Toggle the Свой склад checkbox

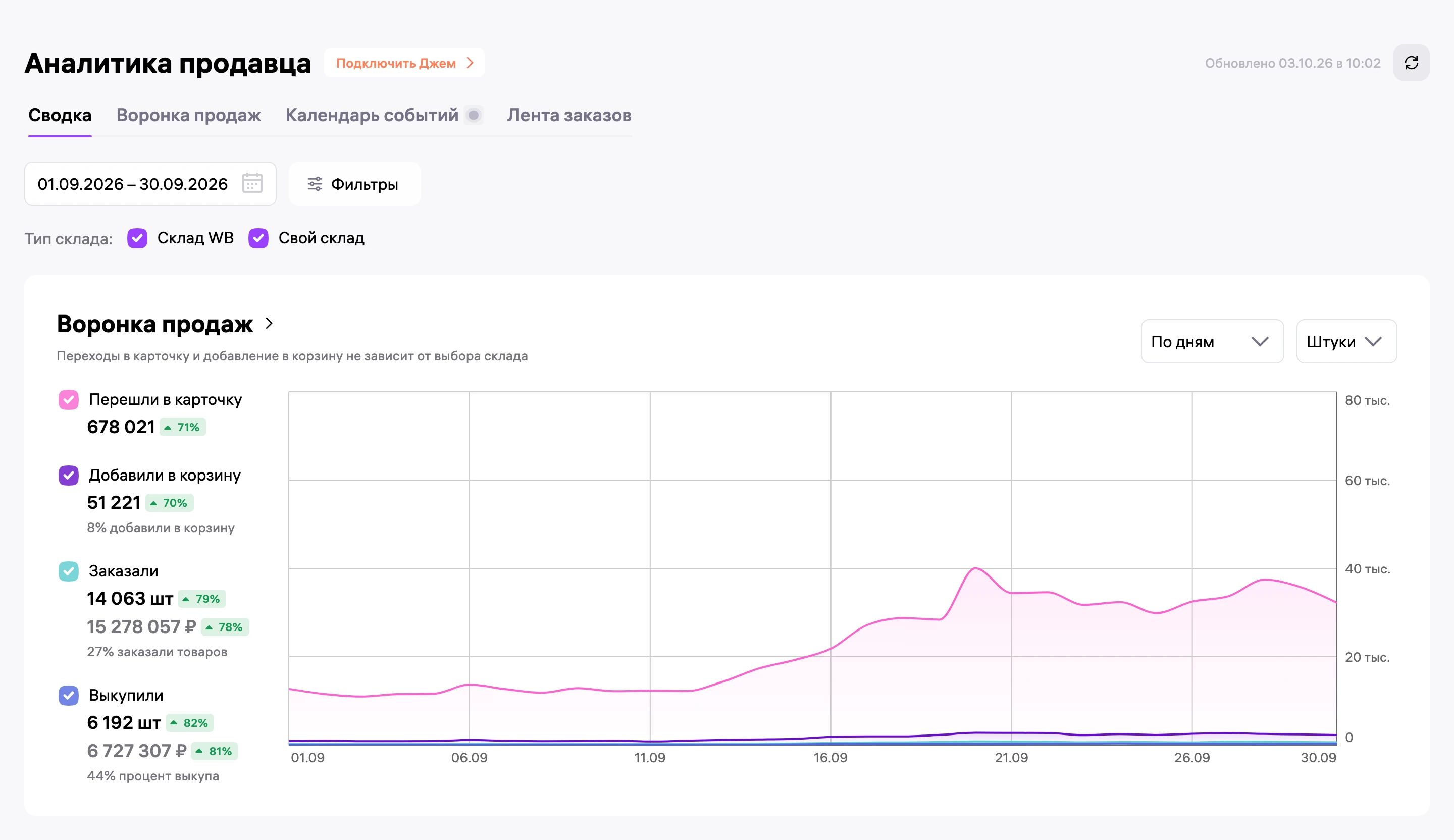(258, 238)
